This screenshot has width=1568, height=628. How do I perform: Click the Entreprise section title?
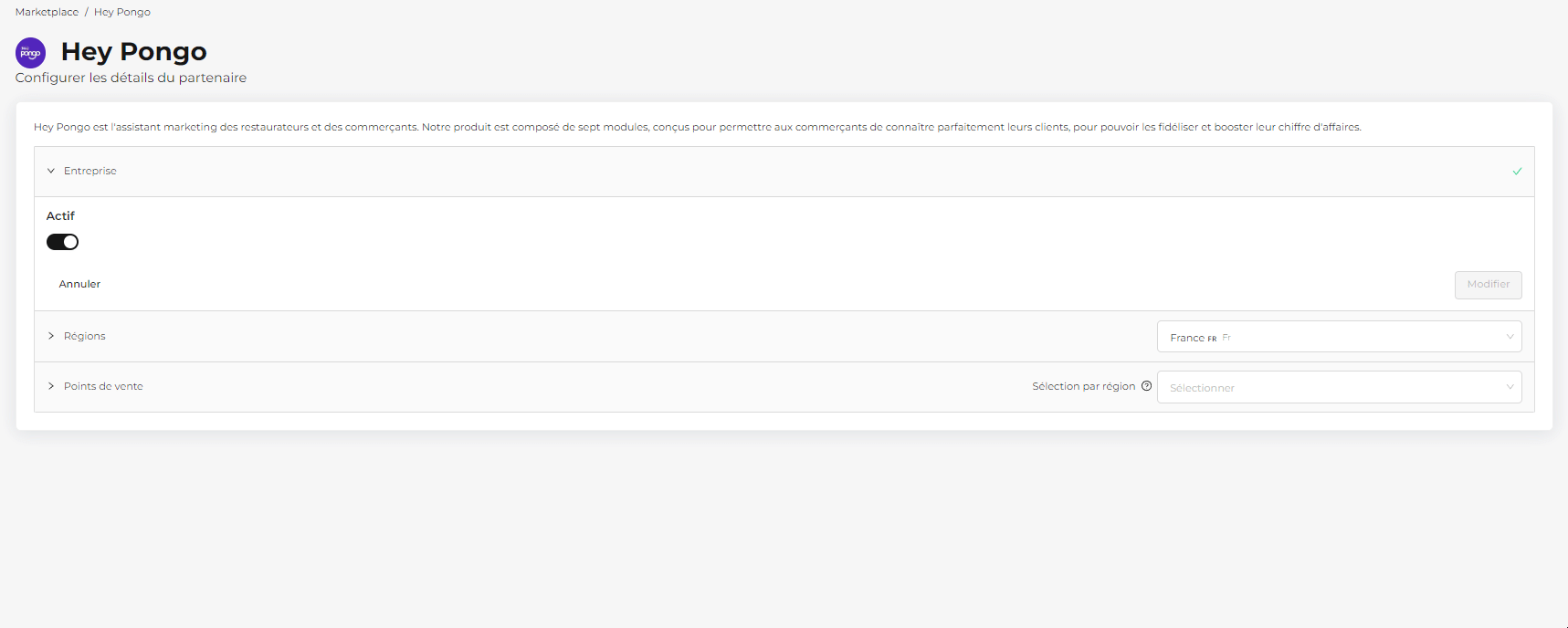[x=90, y=171]
